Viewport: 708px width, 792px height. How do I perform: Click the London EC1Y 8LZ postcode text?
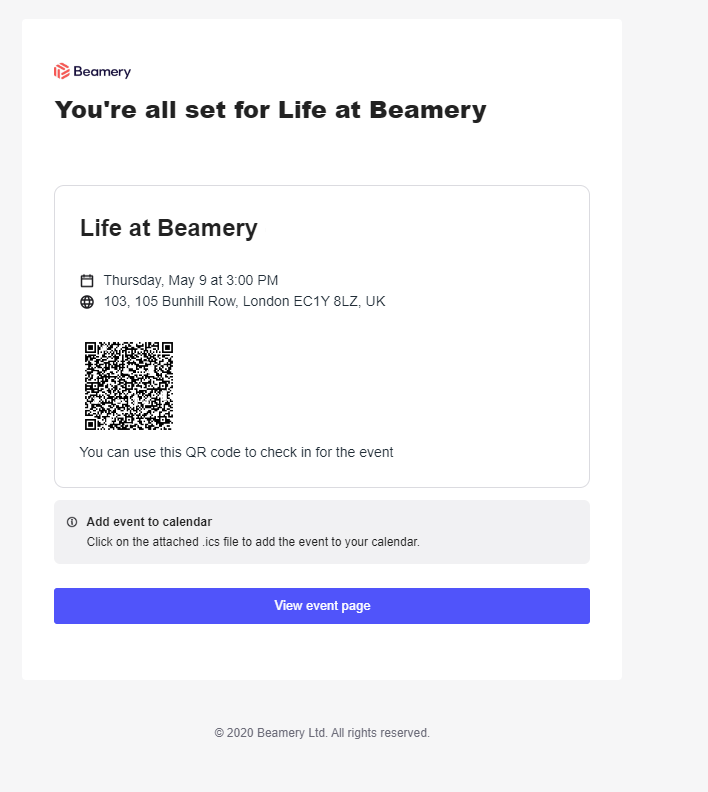pos(300,302)
